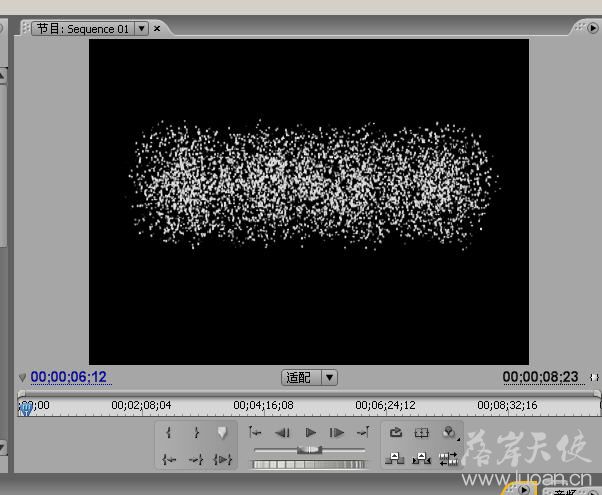Click left panel scroll-up arrow
602x495 pixels.
[x=2, y=76]
